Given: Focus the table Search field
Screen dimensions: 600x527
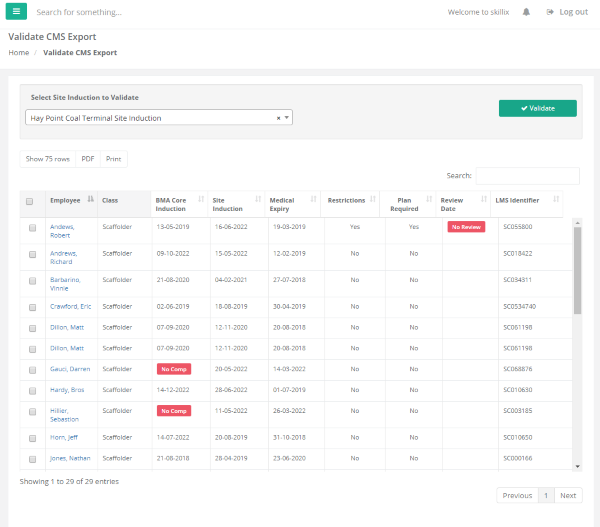Looking at the screenshot, I should point(527,176).
